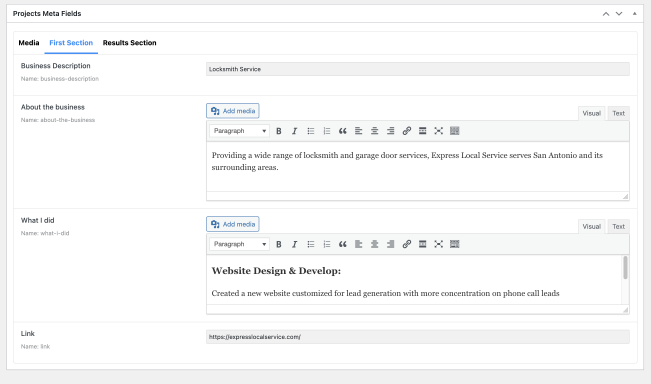Click the 'Name: about-the-business' label

point(58,120)
